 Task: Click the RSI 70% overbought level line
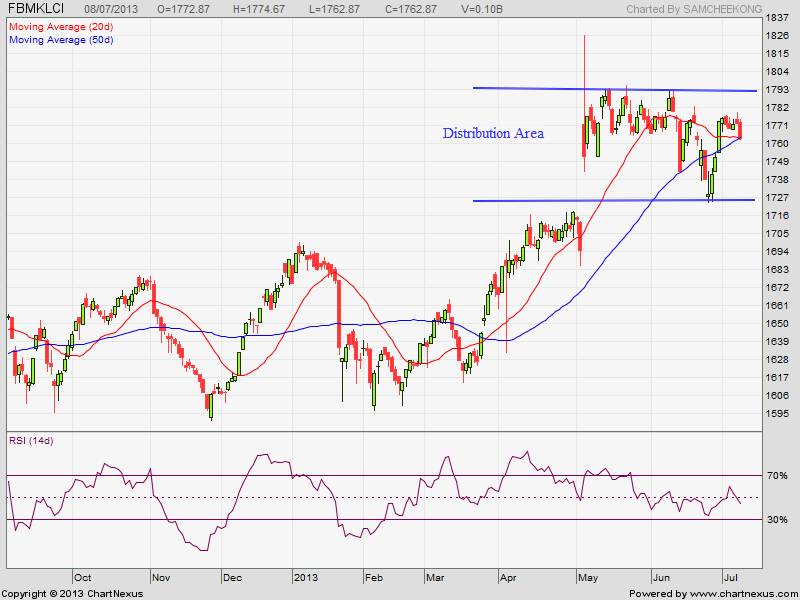385,476
